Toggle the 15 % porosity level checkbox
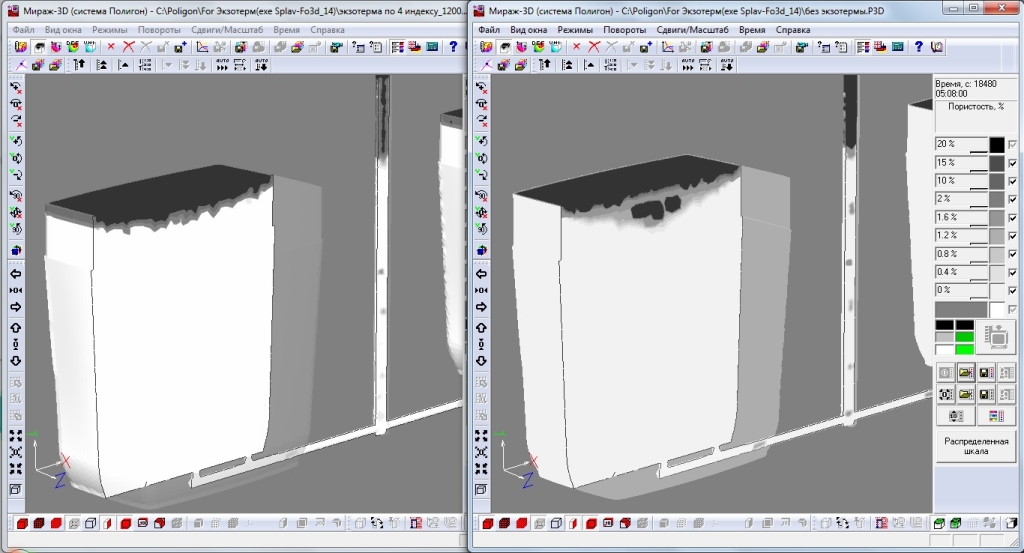 tap(1012, 163)
